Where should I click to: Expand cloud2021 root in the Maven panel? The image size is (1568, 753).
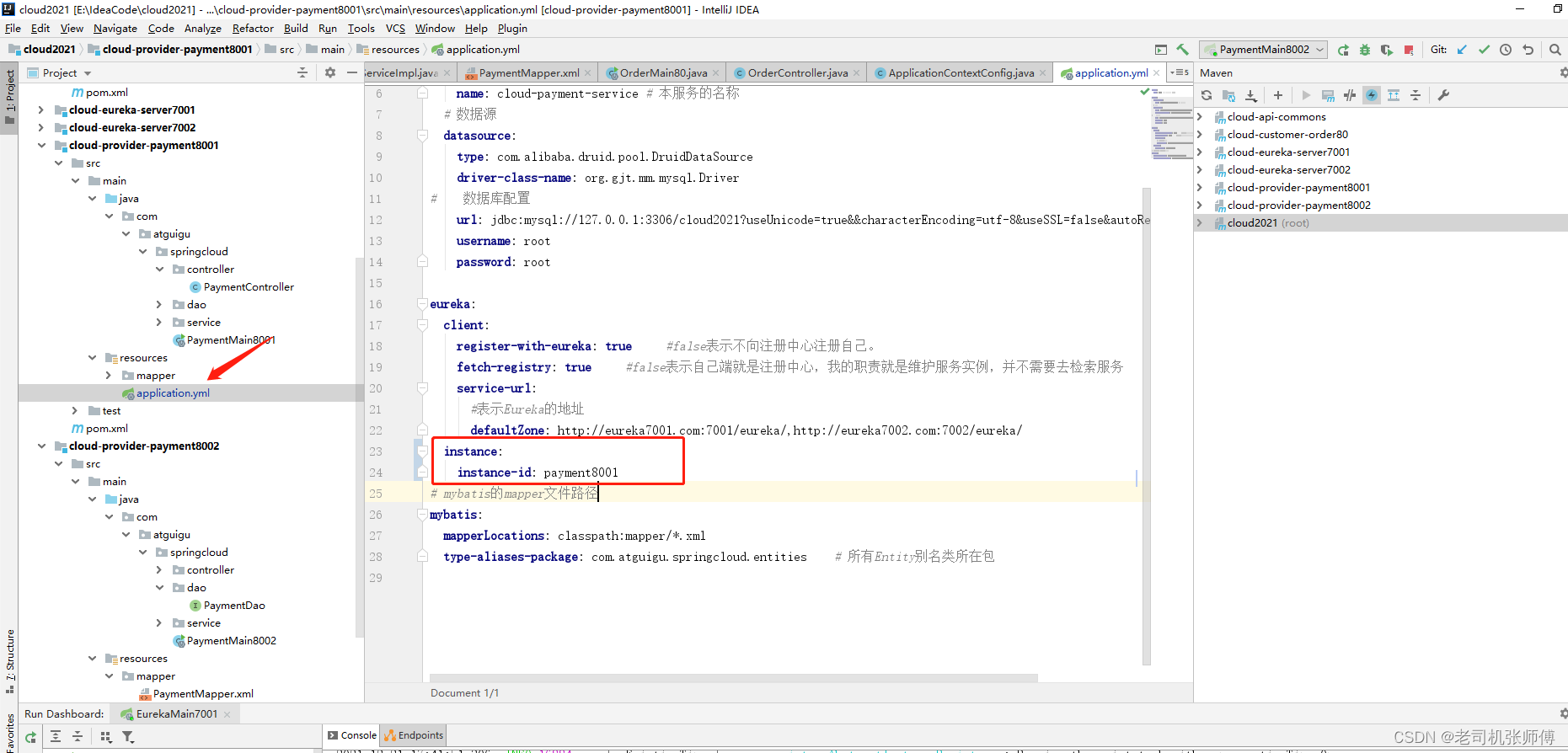(1200, 222)
